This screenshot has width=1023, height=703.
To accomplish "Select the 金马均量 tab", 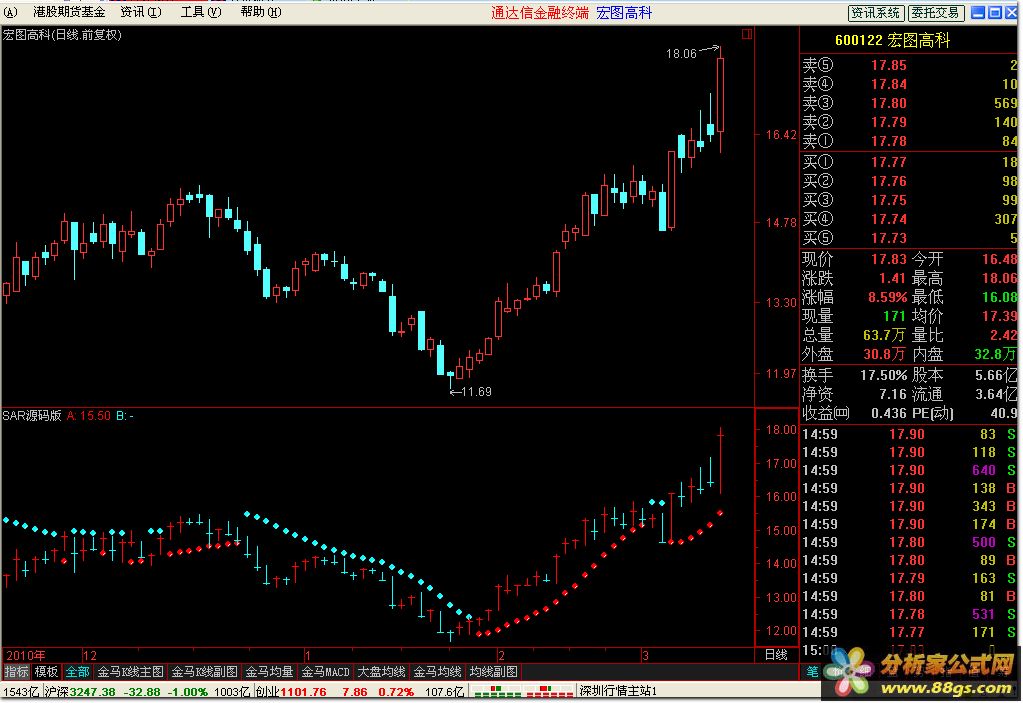I will (269, 672).
